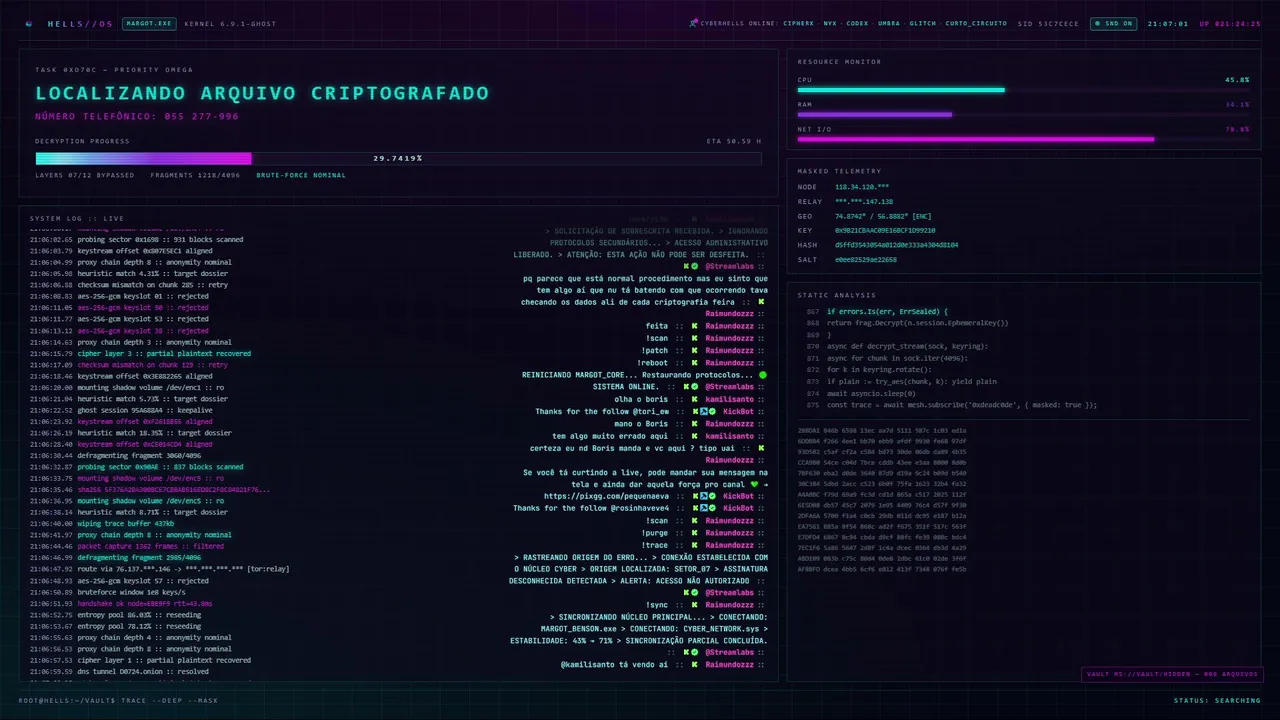Viewport: 1280px width, 720px height.
Task: Click the 'STATIC ANALYSIS' panel header
Action: tap(837, 295)
